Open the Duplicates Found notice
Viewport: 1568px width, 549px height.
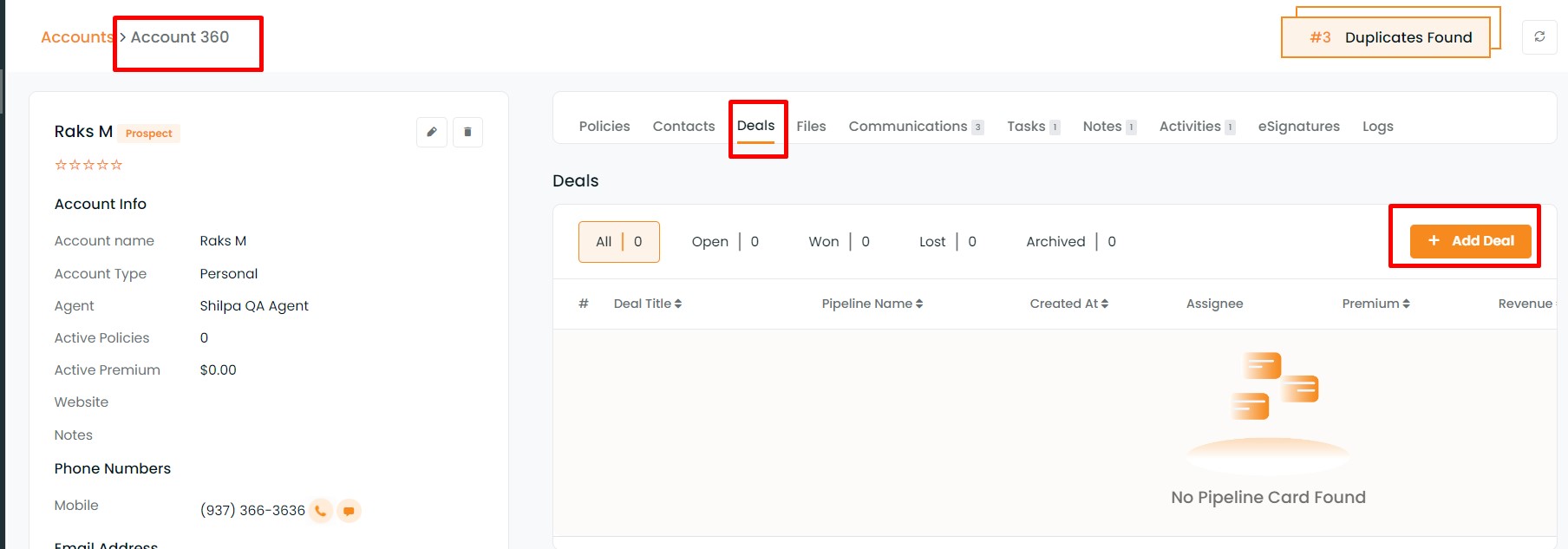click(x=1386, y=37)
